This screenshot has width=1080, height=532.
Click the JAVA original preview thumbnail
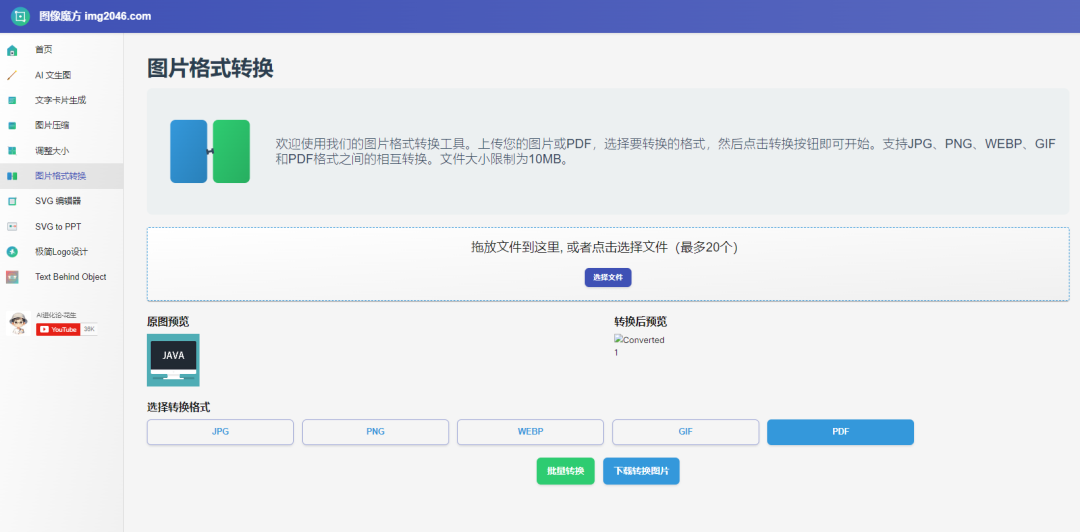click(173, 360)
